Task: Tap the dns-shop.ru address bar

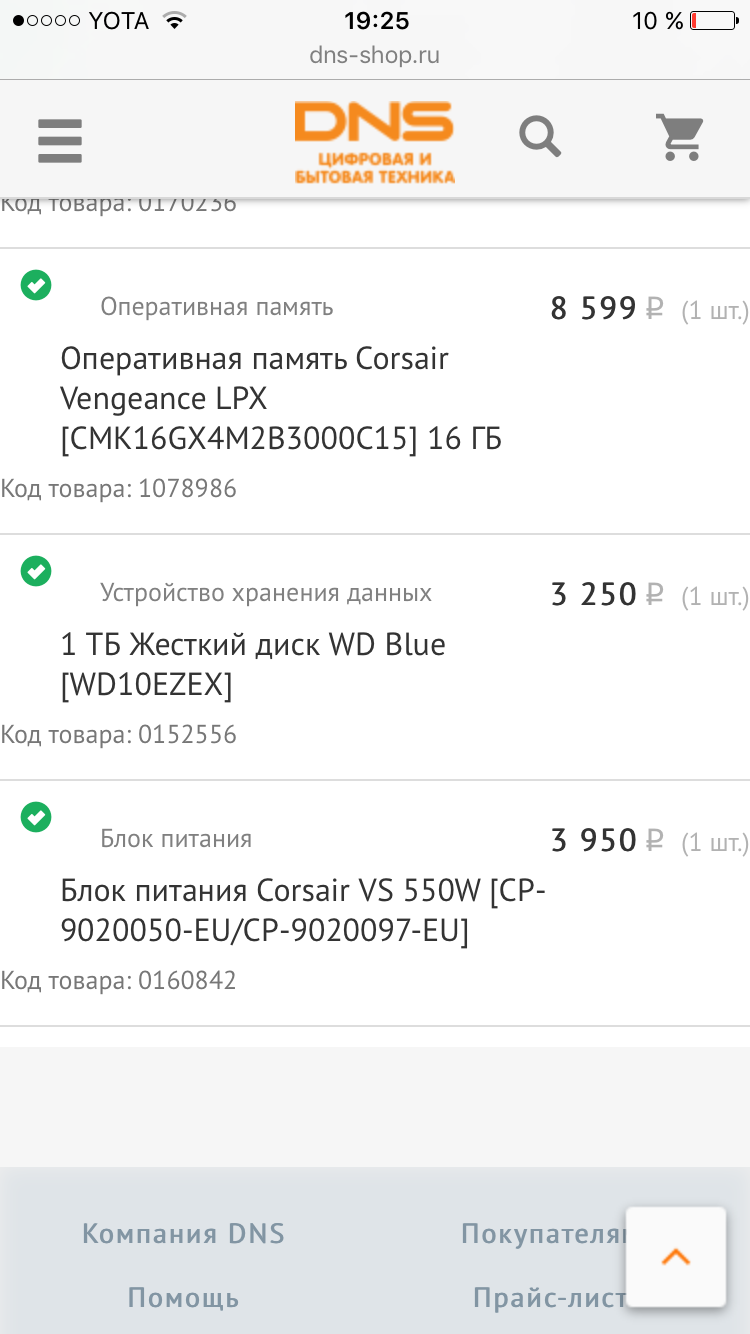Action: tap(374, 55)
